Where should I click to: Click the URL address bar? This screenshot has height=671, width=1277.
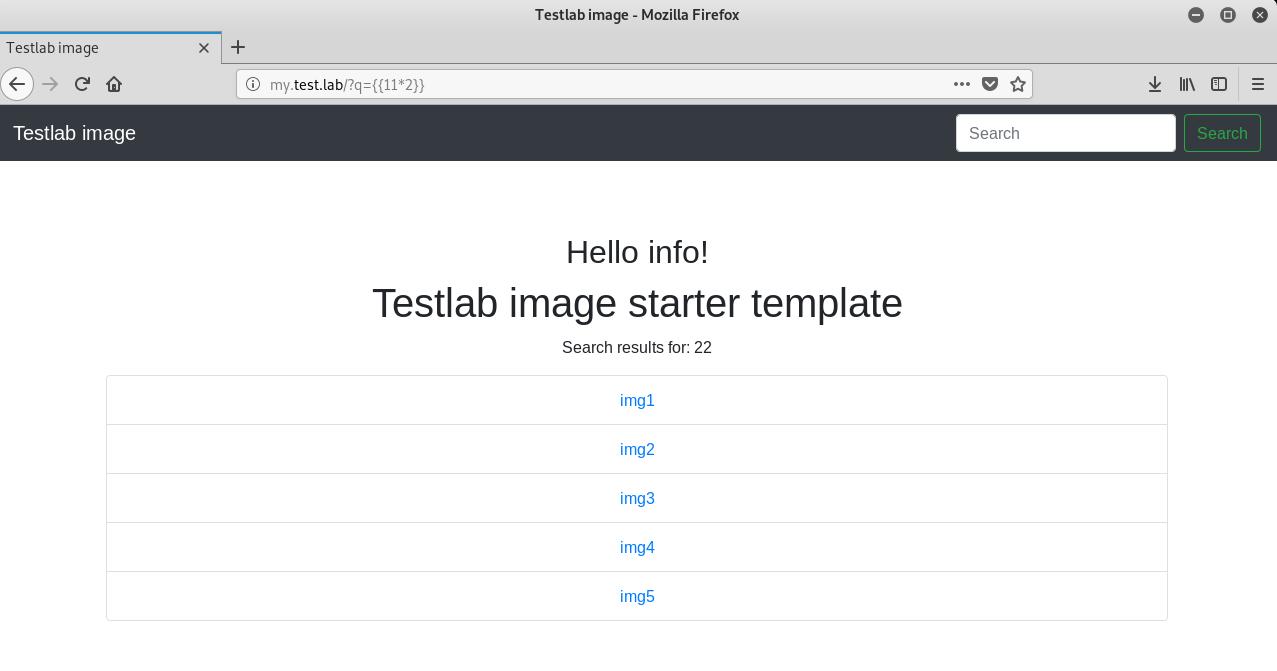600,84
